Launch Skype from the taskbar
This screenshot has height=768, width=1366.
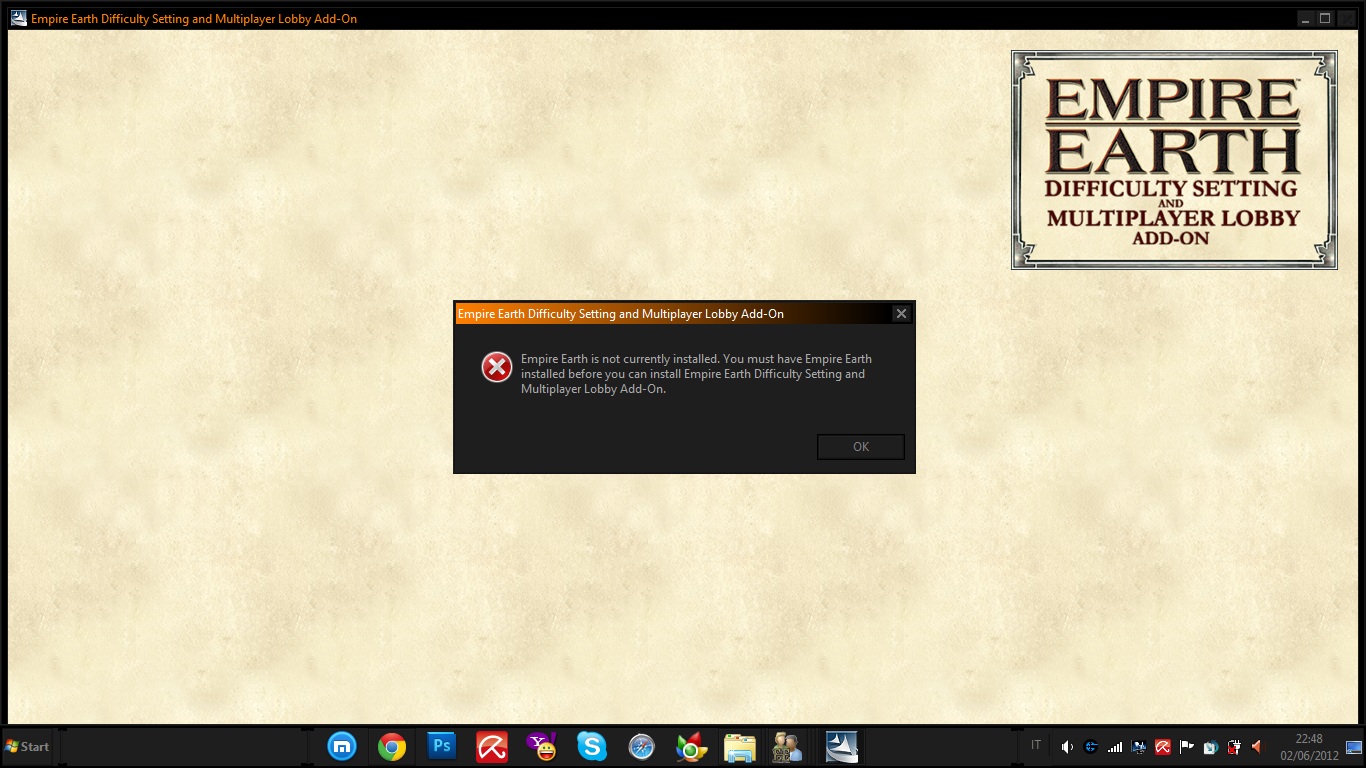(591, 747)
